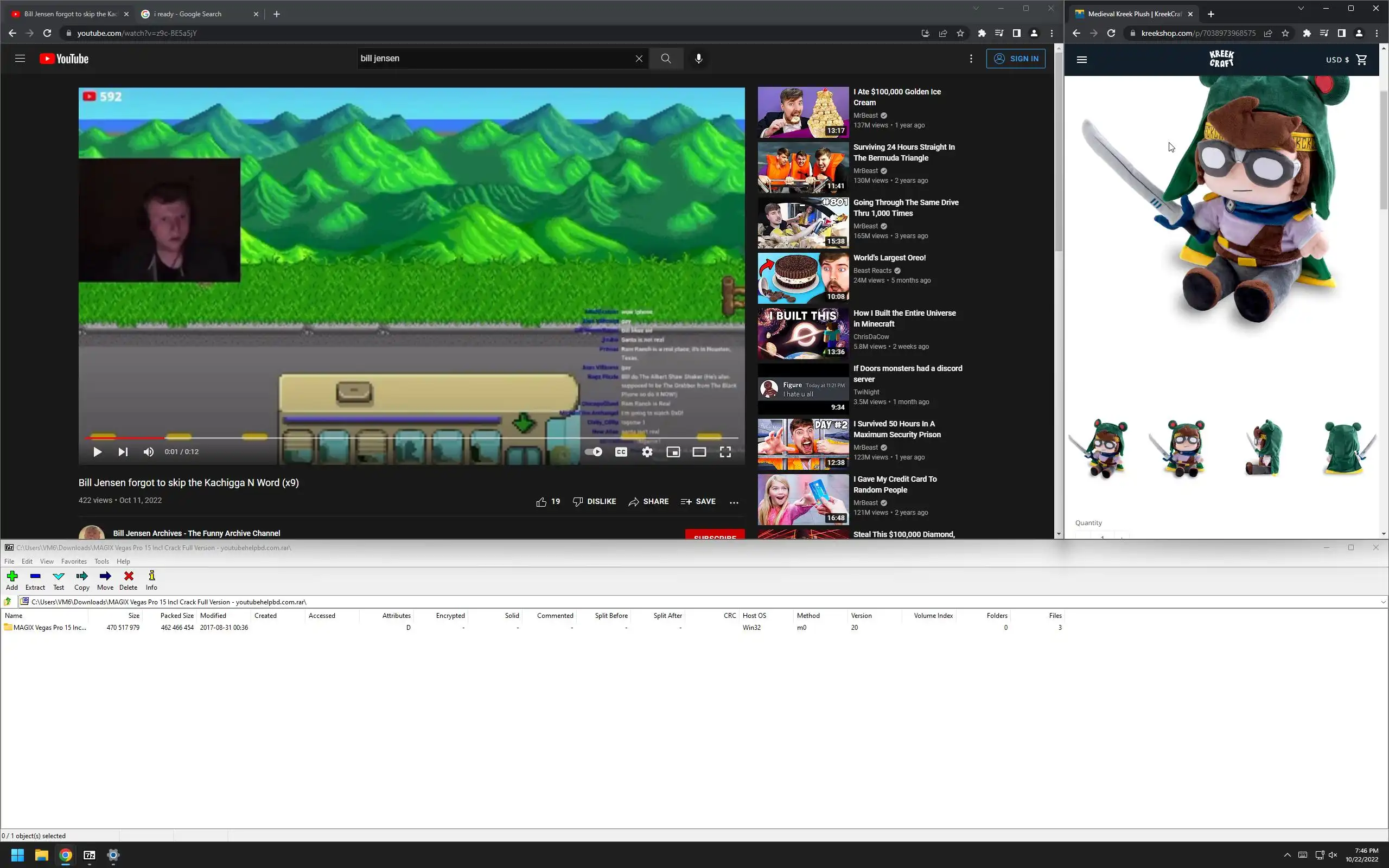Click SHARE below the video
The height and width of the screenshot is (868, 1389).
648,501
